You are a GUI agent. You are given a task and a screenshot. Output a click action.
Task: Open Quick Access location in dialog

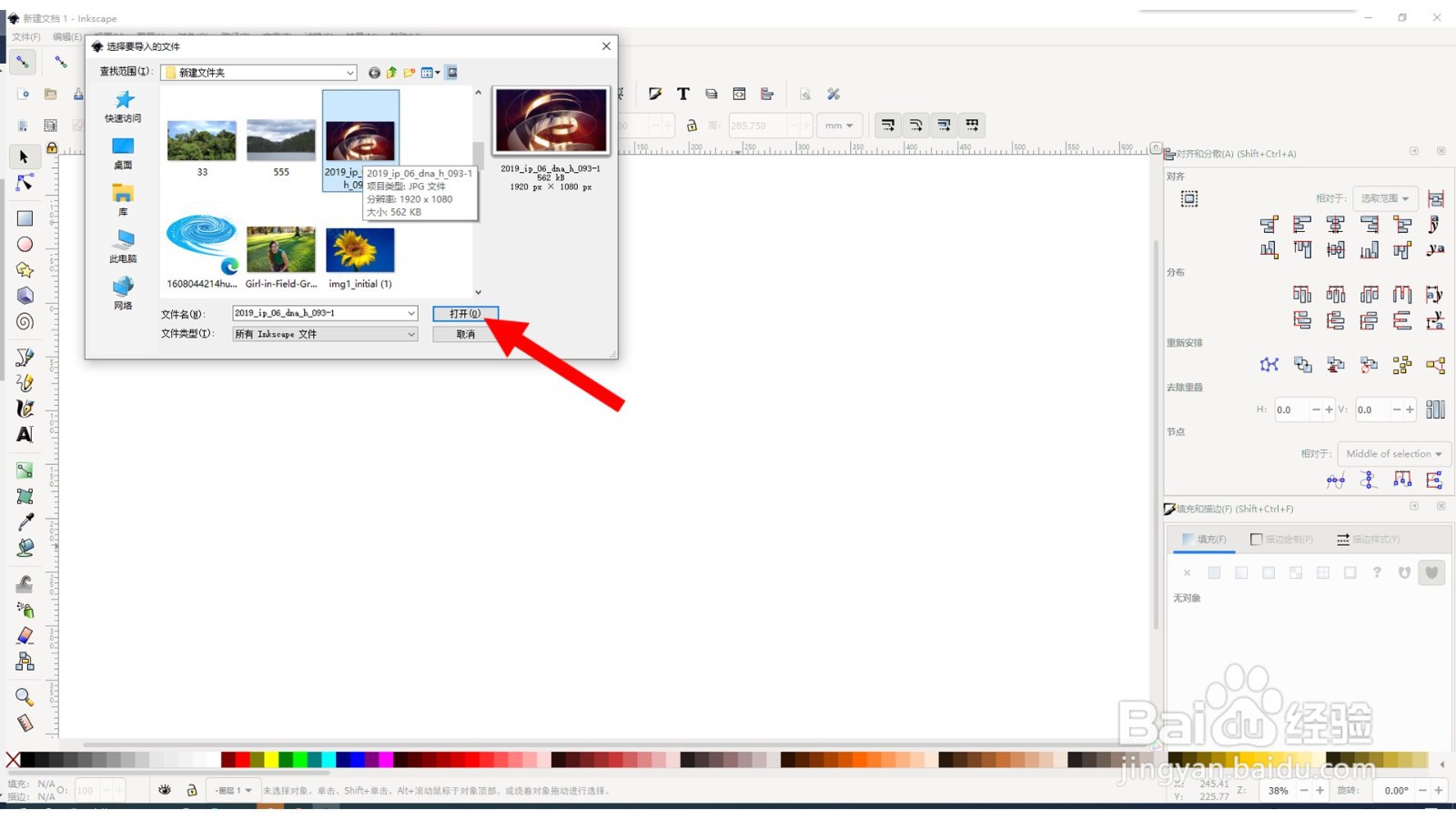(123, 106)
